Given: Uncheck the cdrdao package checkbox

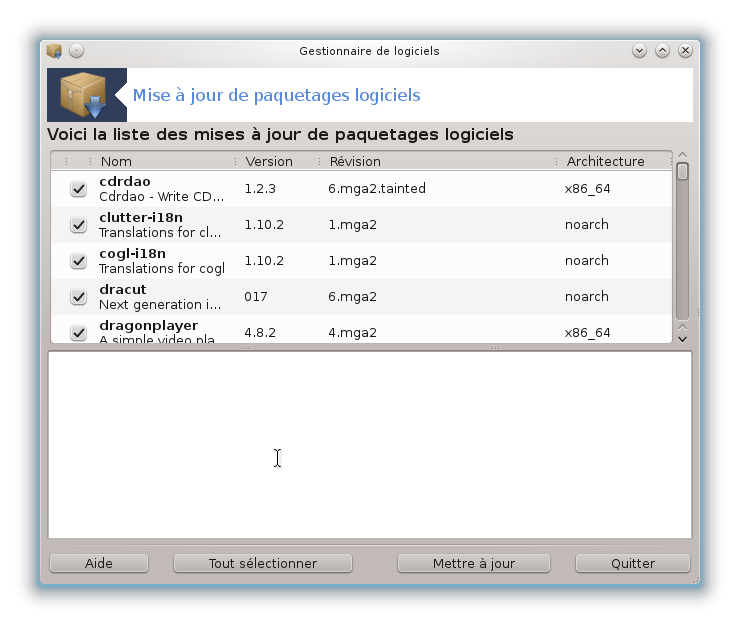Looking at the screenshot, I should tap(78, 189).
